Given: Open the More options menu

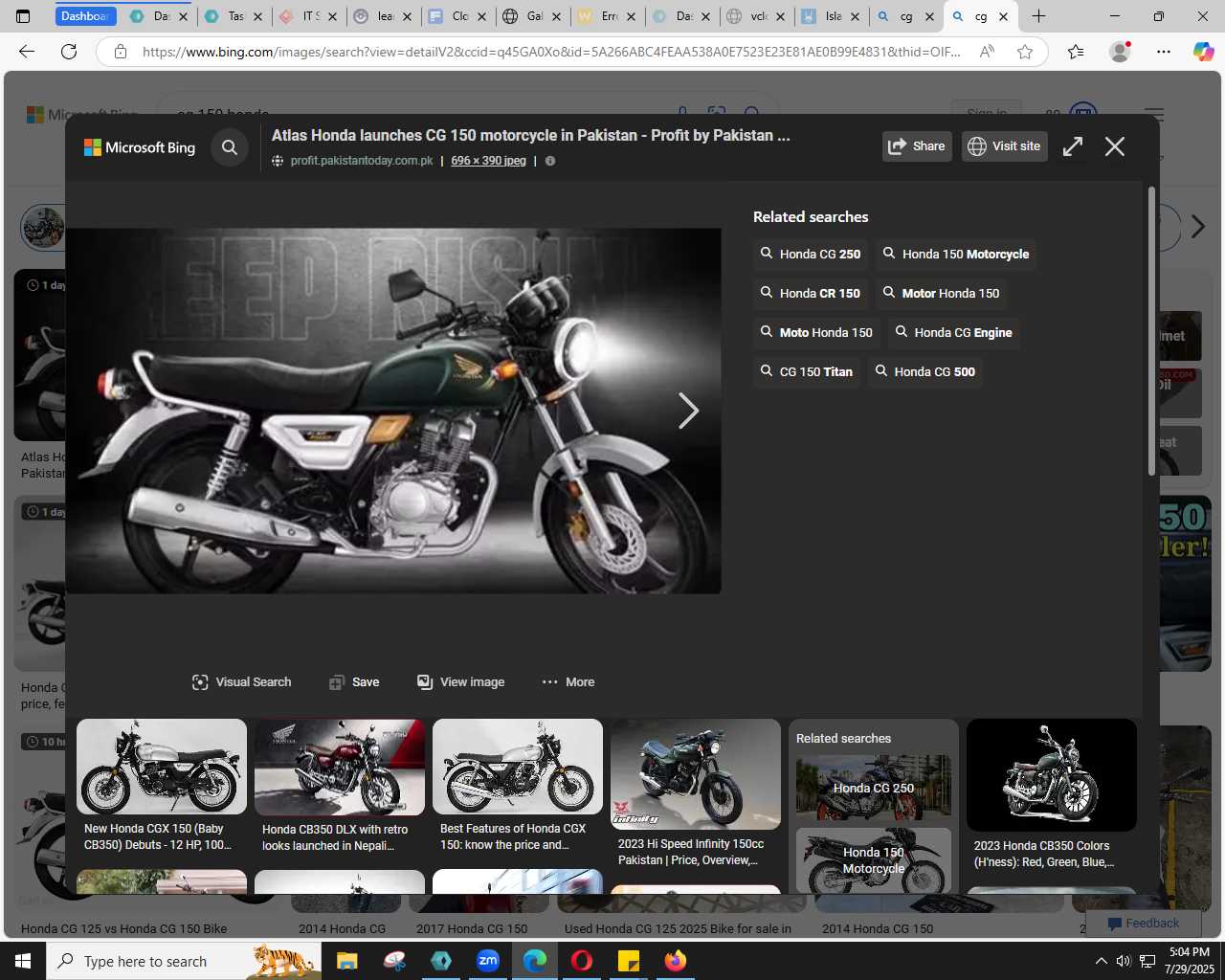Looking at the screenshot, I should point(568,682).
